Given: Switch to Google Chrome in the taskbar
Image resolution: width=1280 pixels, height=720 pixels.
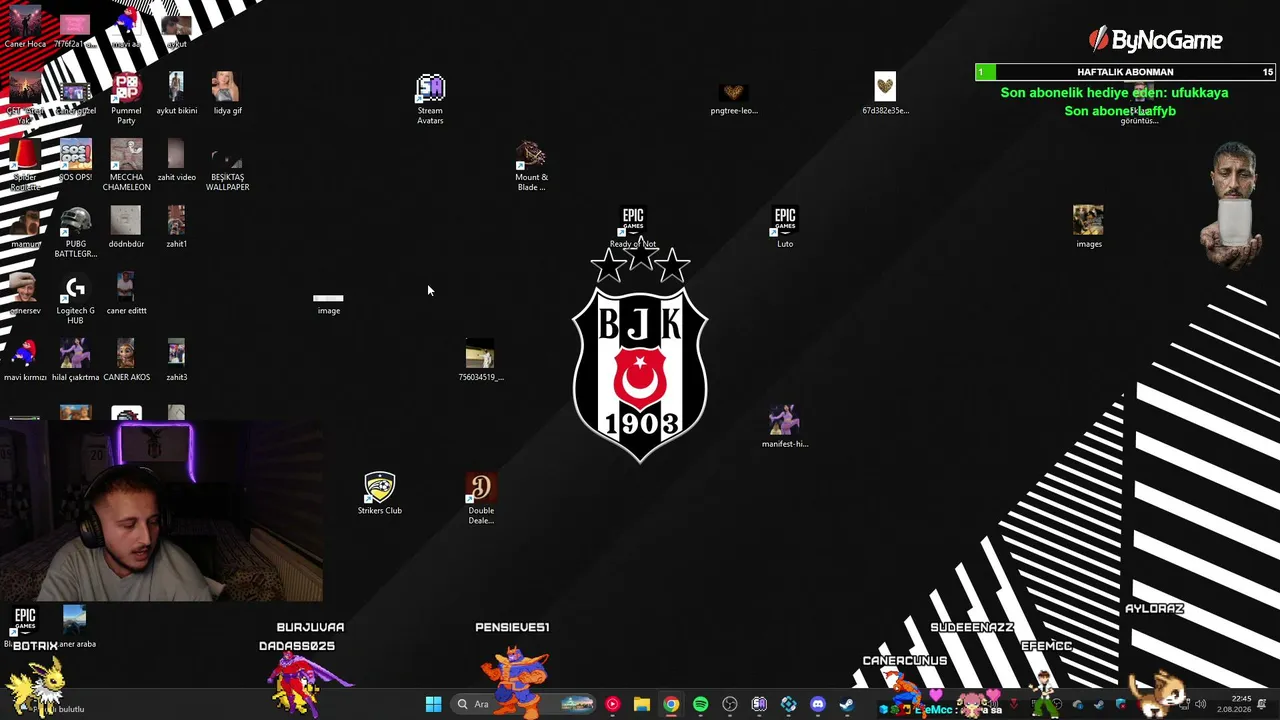Looking at the screenshot, I should pos(671,704).
